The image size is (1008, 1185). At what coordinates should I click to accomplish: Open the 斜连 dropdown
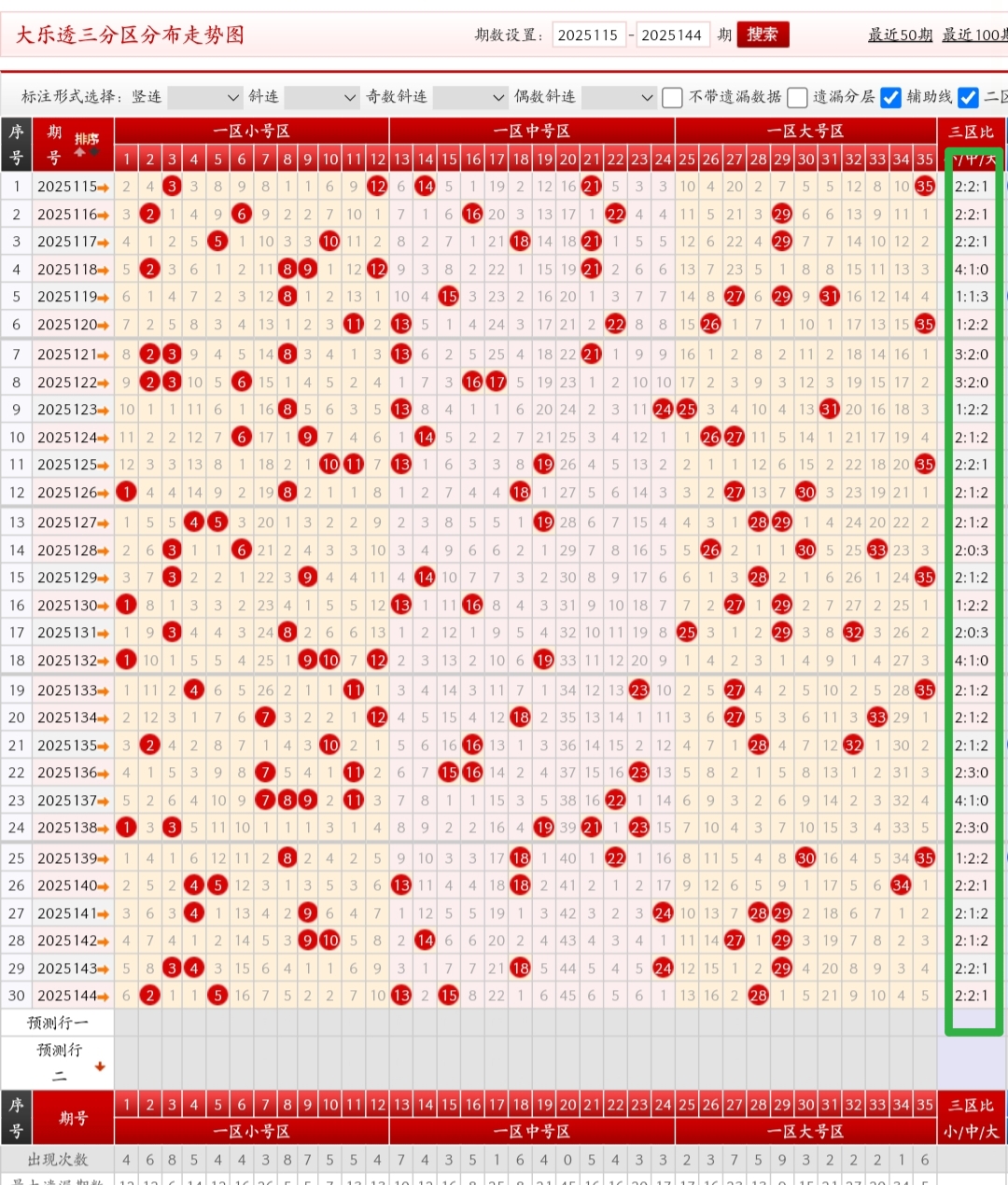pos(321,97)
